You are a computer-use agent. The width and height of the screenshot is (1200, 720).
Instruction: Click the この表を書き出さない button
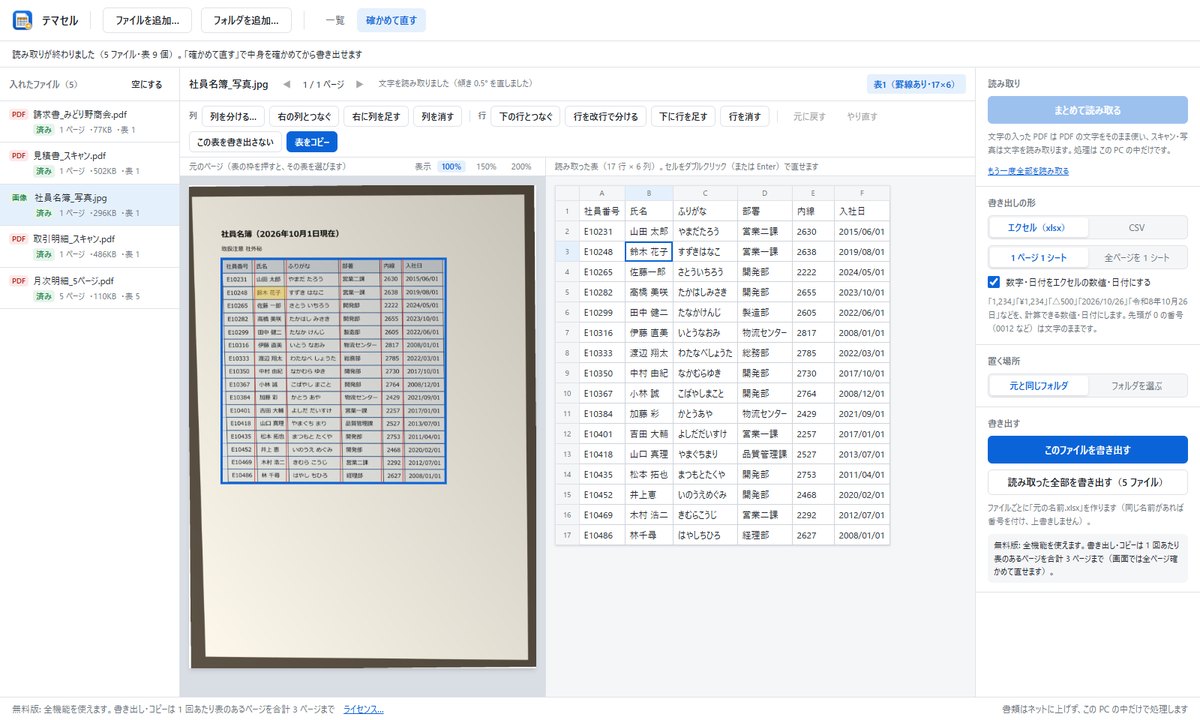click(x=234, y=142)
